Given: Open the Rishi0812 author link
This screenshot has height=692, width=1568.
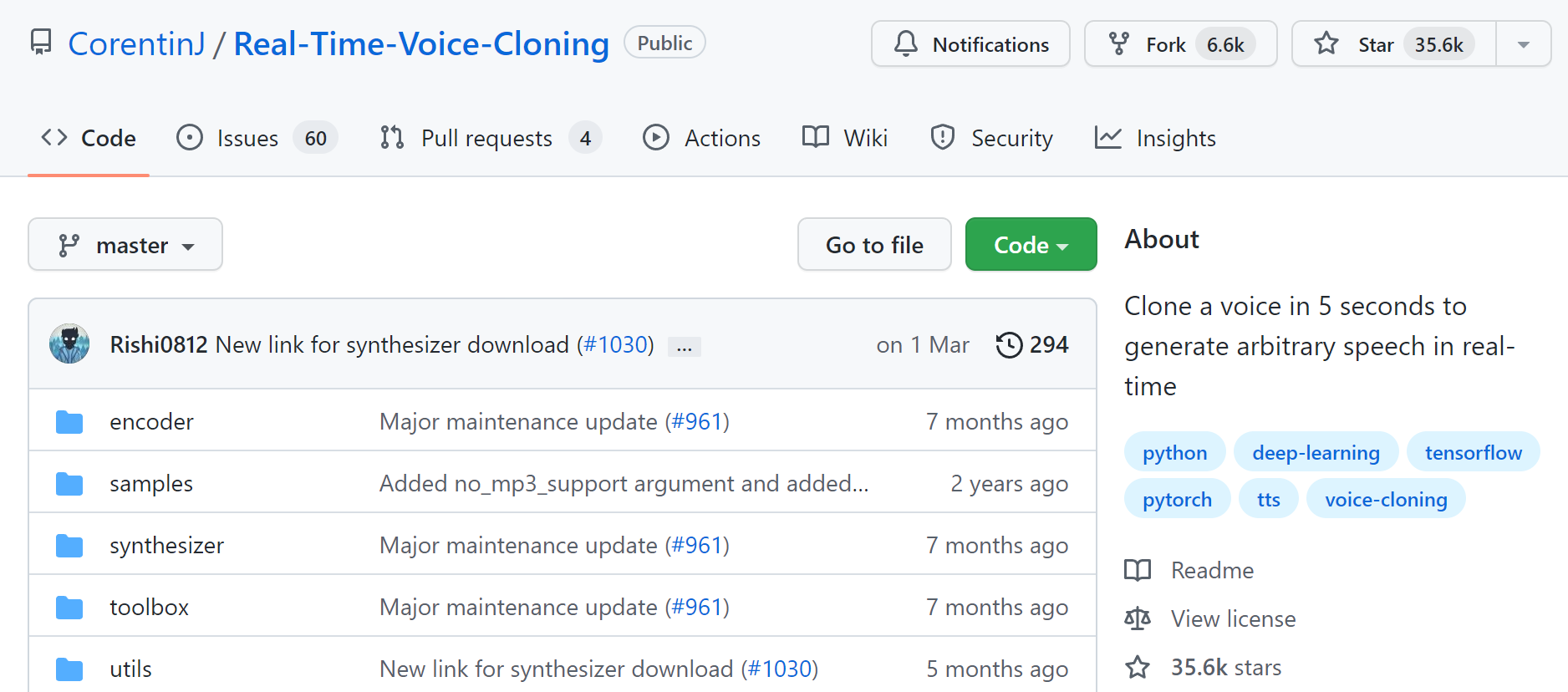Looking at the screenshot, I should pos(159,344).
